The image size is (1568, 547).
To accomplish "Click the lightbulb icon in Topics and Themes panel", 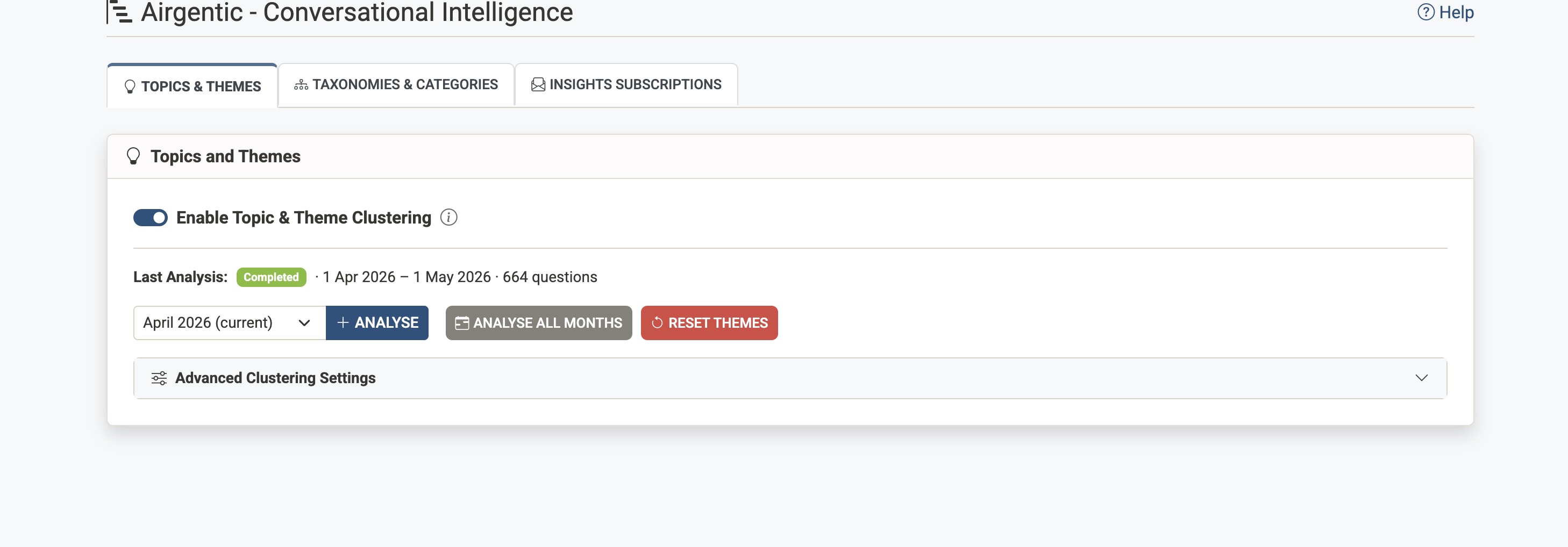I will [133, 156].
